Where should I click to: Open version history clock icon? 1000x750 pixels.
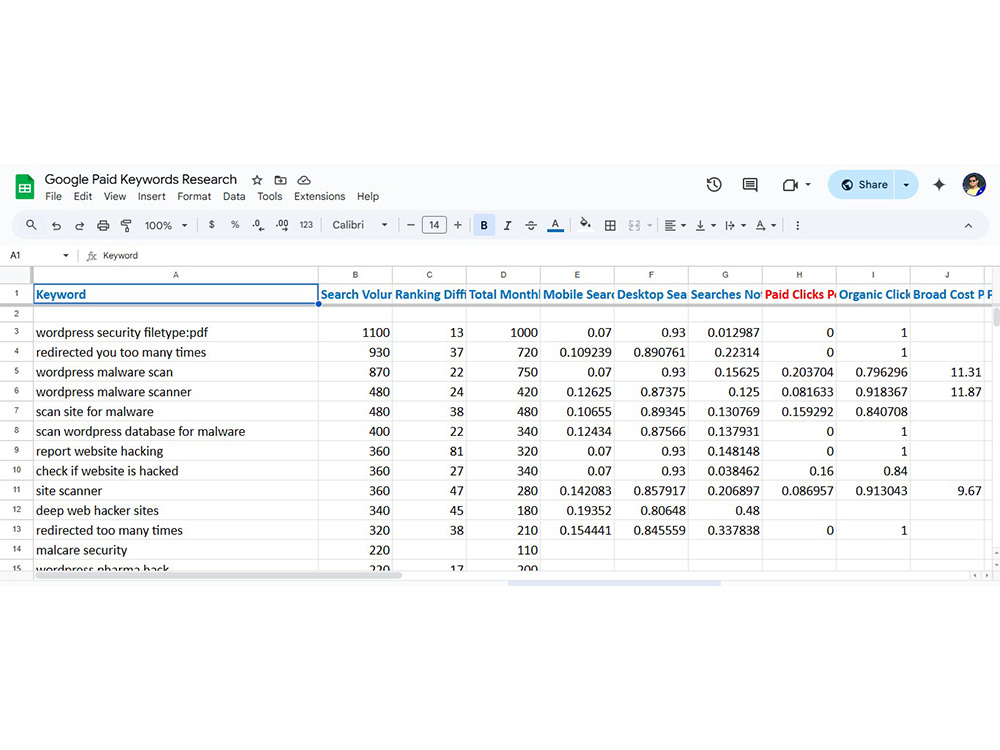(714, 185)
